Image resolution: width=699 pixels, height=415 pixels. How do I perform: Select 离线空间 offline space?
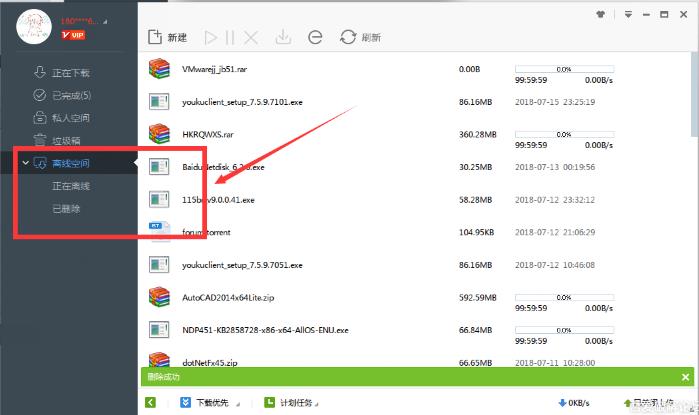pos(70,163)
